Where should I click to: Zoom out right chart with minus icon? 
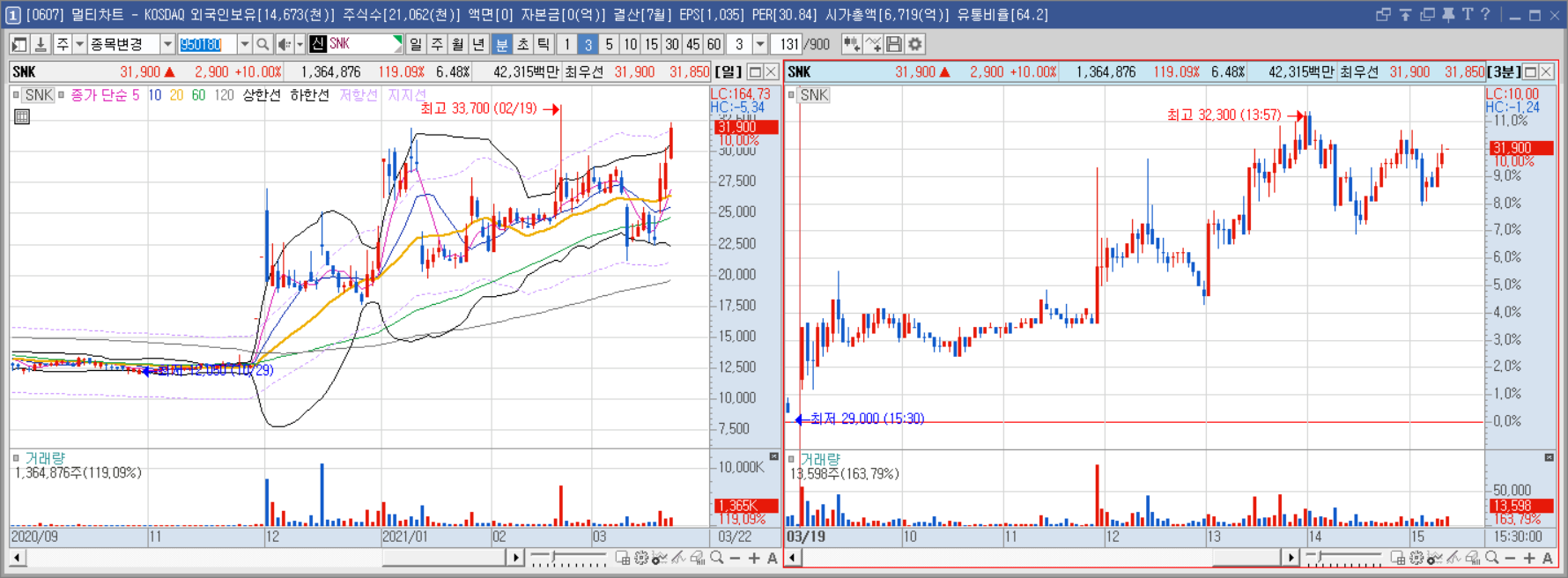(1511, 558)
